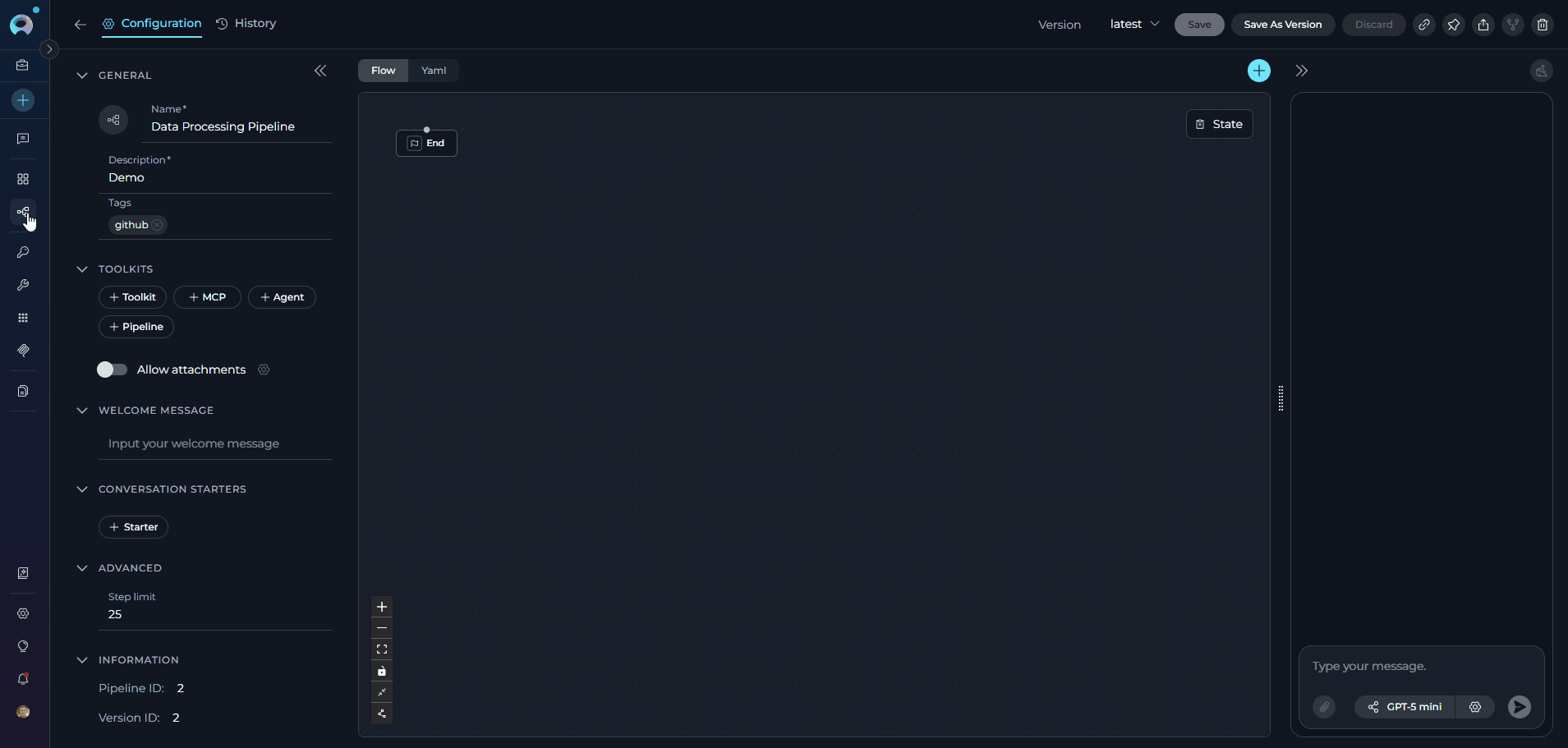Expand the latest version dropdown
1568x748 pixels.
pyautogui.click(x=1135, y=24)
